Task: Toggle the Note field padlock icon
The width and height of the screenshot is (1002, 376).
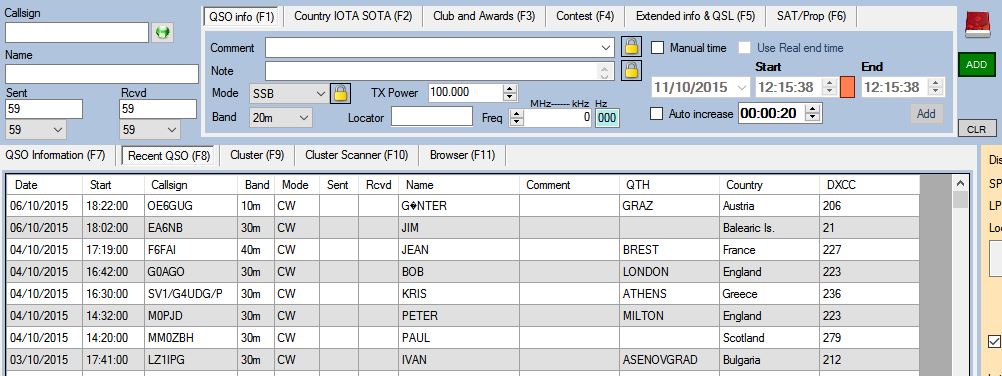Action: [631, 70]
